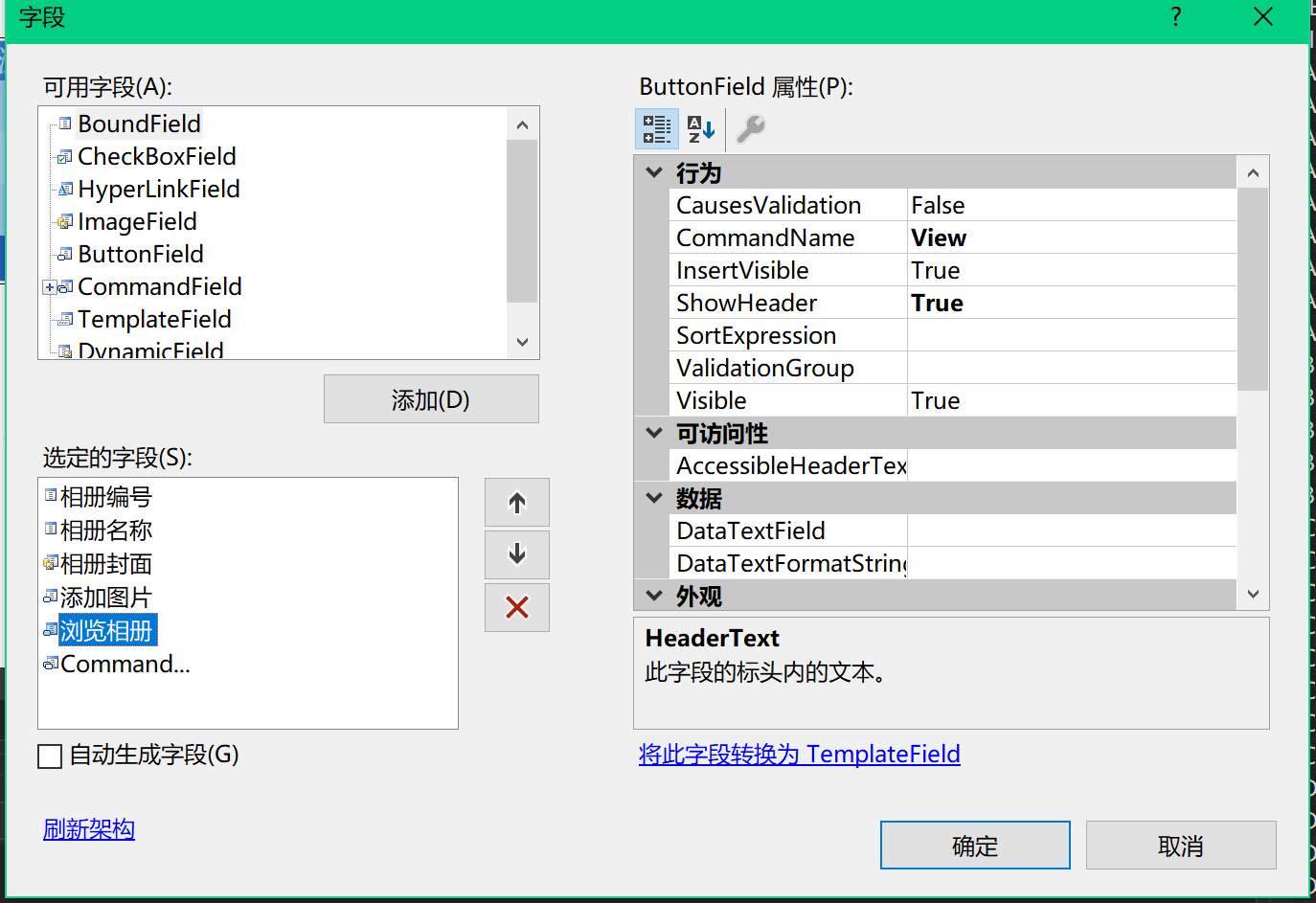Click property grid scrollbar down arrow
This screenshot has width=1316, height=903.
click(1253, 594)
